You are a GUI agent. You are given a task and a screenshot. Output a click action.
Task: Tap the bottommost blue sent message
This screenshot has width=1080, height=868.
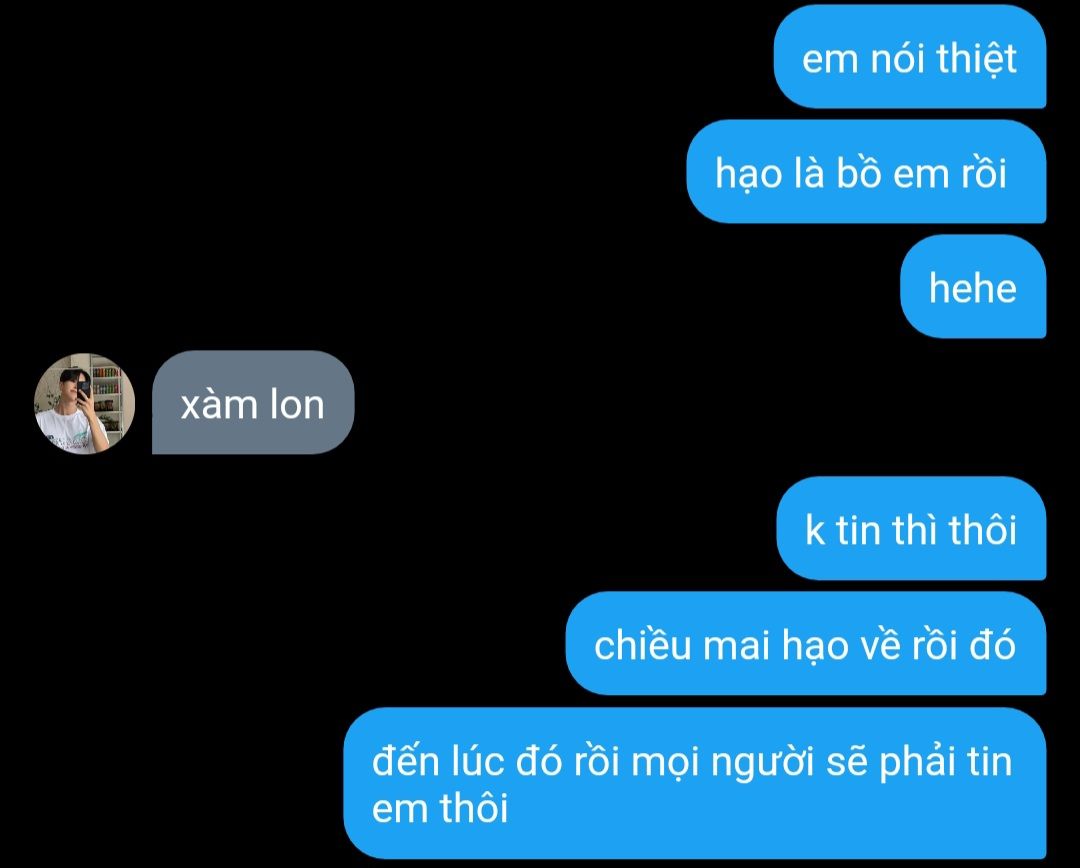tap(695, 783)
